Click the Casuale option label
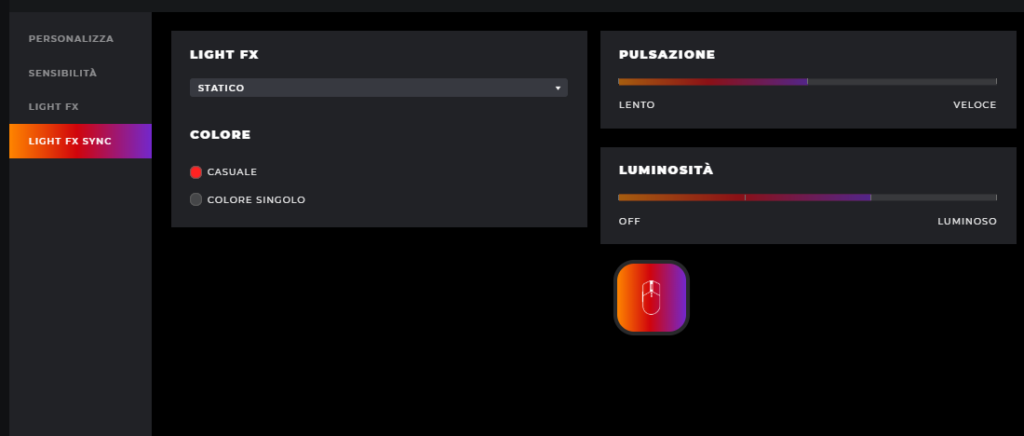 232,172
